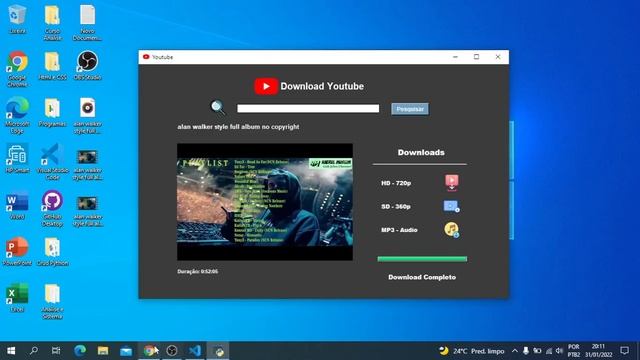Click the POR PTB2 language indicator
This screenshot has height=360, width=640.
tap(573, 351)
